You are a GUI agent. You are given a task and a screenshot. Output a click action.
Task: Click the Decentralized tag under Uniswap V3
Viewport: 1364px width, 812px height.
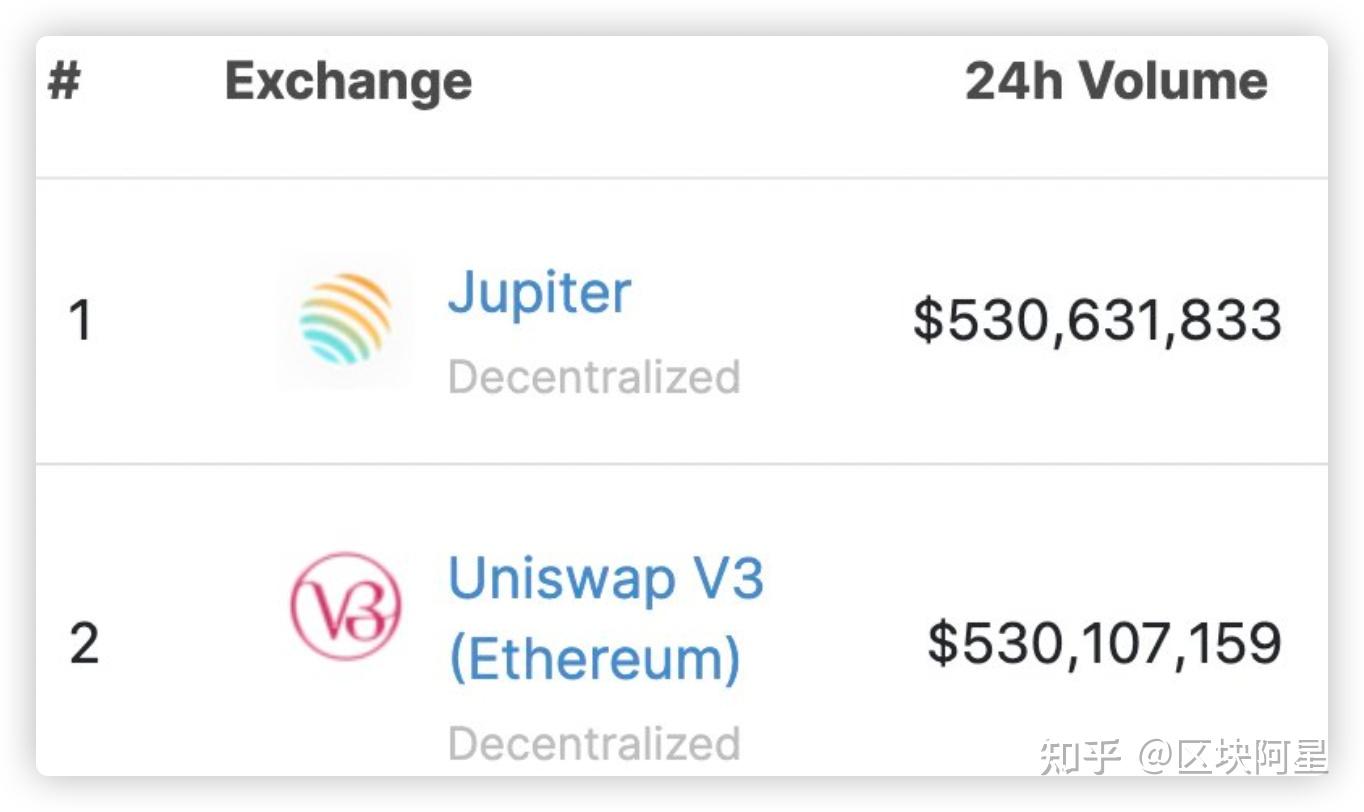[x=594, y=743]
